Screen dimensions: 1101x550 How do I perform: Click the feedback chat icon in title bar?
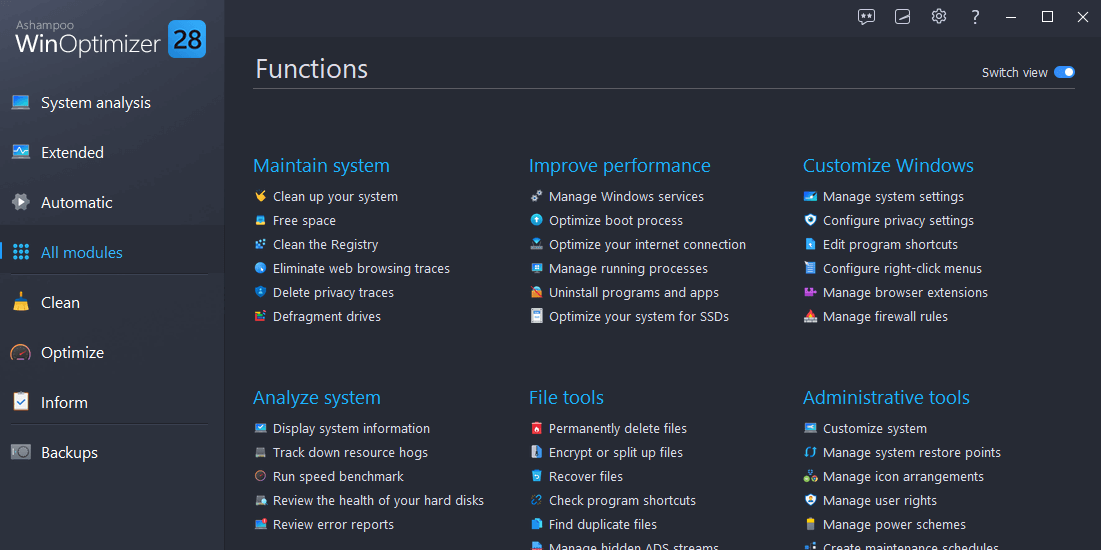point(866,17)
